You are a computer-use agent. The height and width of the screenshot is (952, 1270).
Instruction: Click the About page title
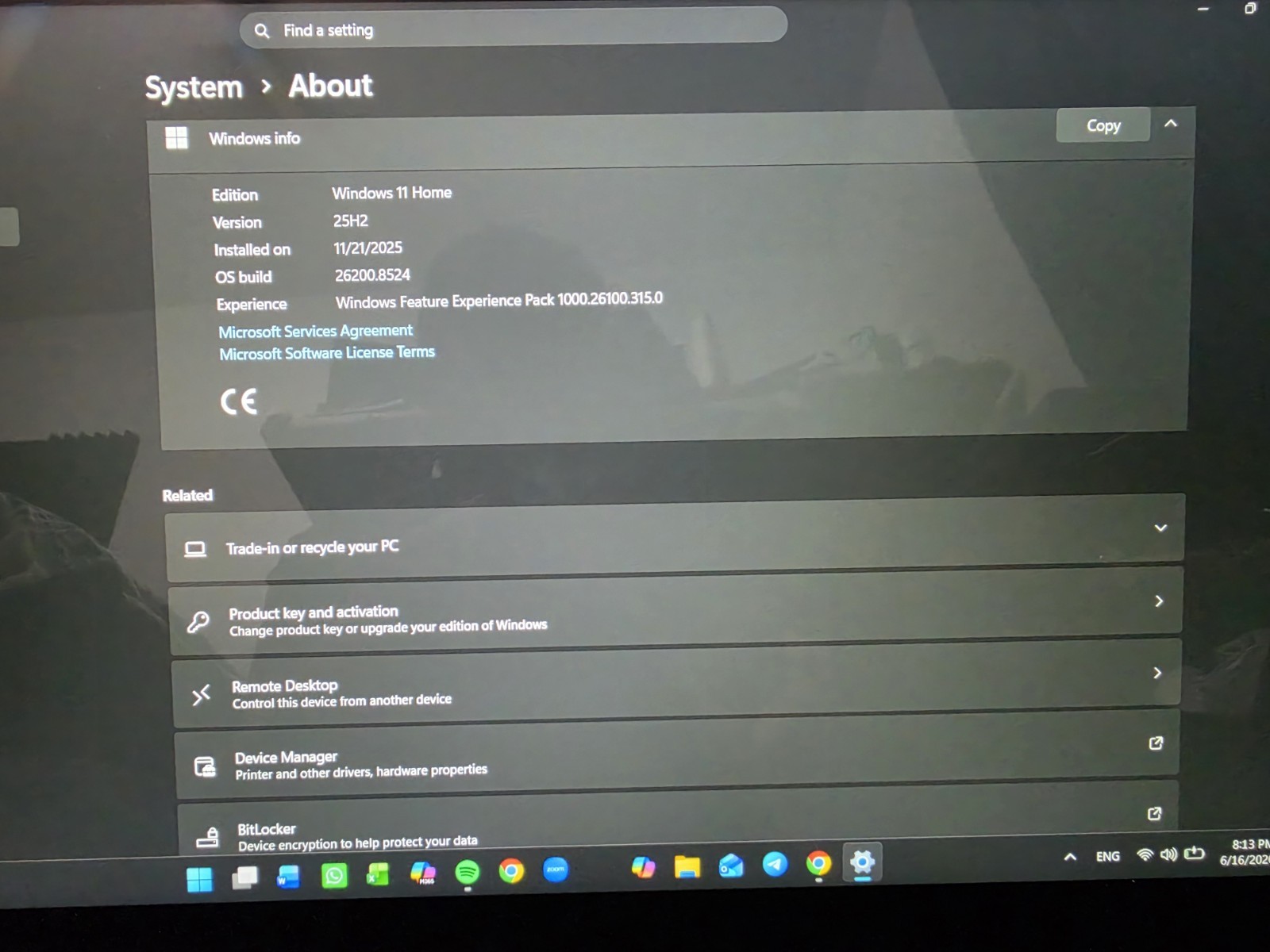(x=330, y=85)
